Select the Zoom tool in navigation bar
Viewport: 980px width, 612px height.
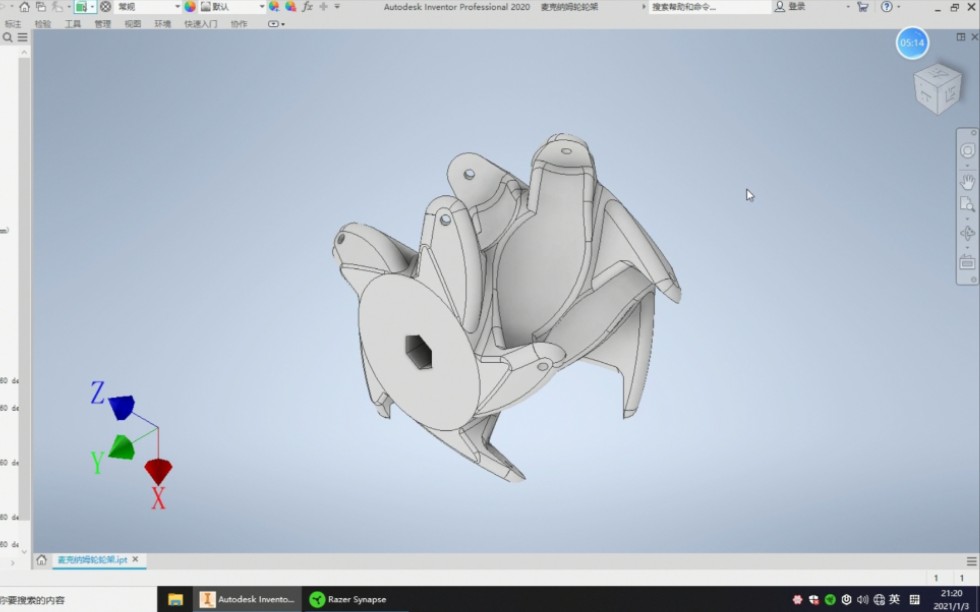click(x=968, y=204)
